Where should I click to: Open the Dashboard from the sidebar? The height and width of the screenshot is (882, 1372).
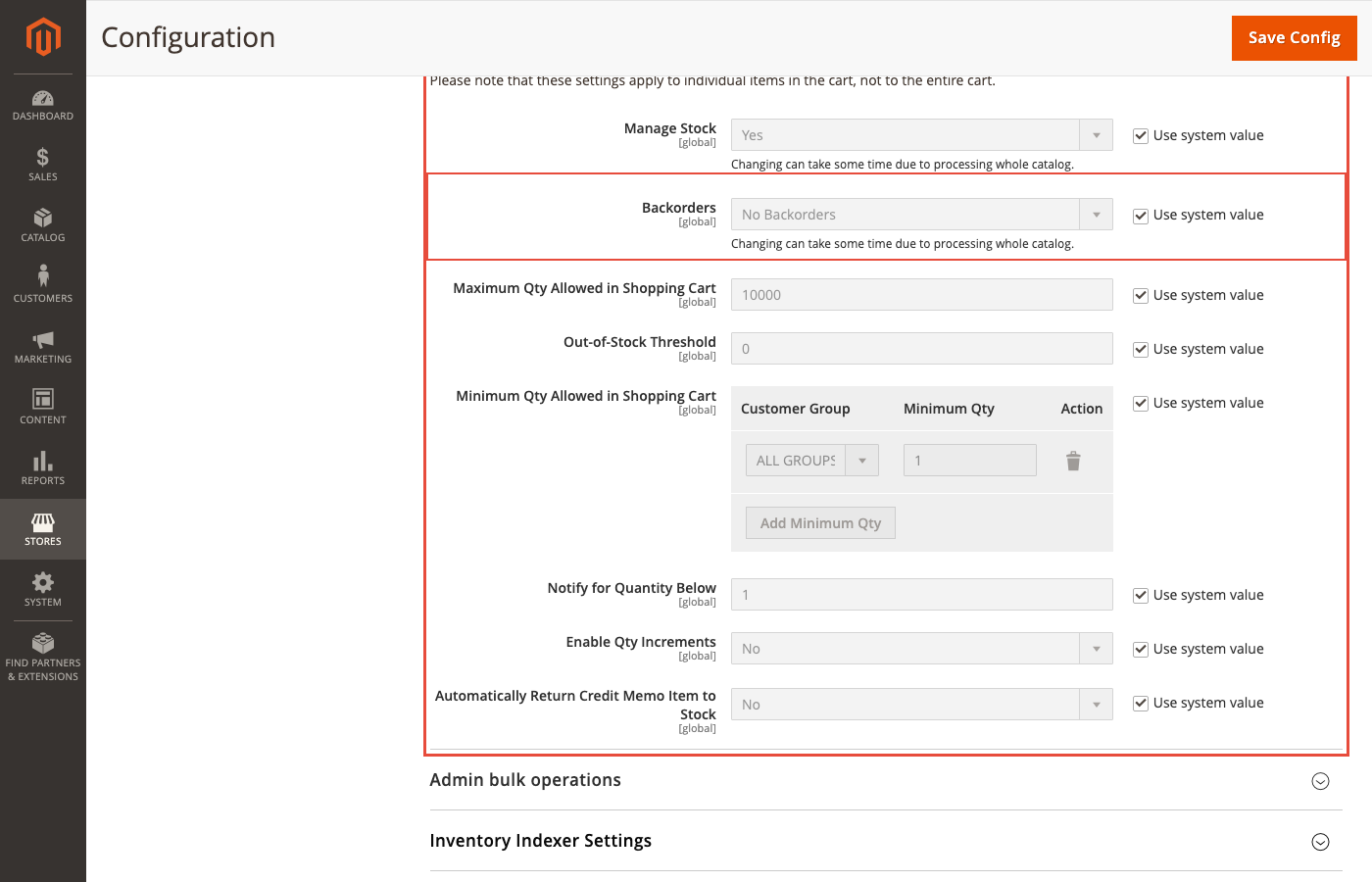point(42,105)
